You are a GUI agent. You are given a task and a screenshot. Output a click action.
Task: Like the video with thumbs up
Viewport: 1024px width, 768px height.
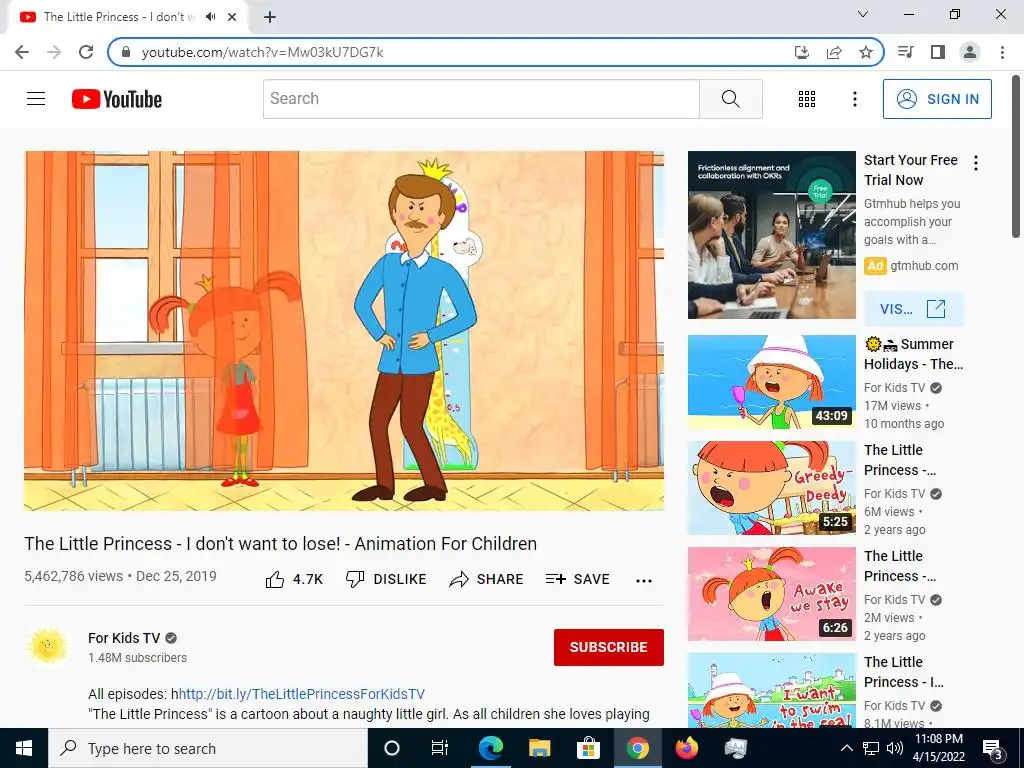294,579
